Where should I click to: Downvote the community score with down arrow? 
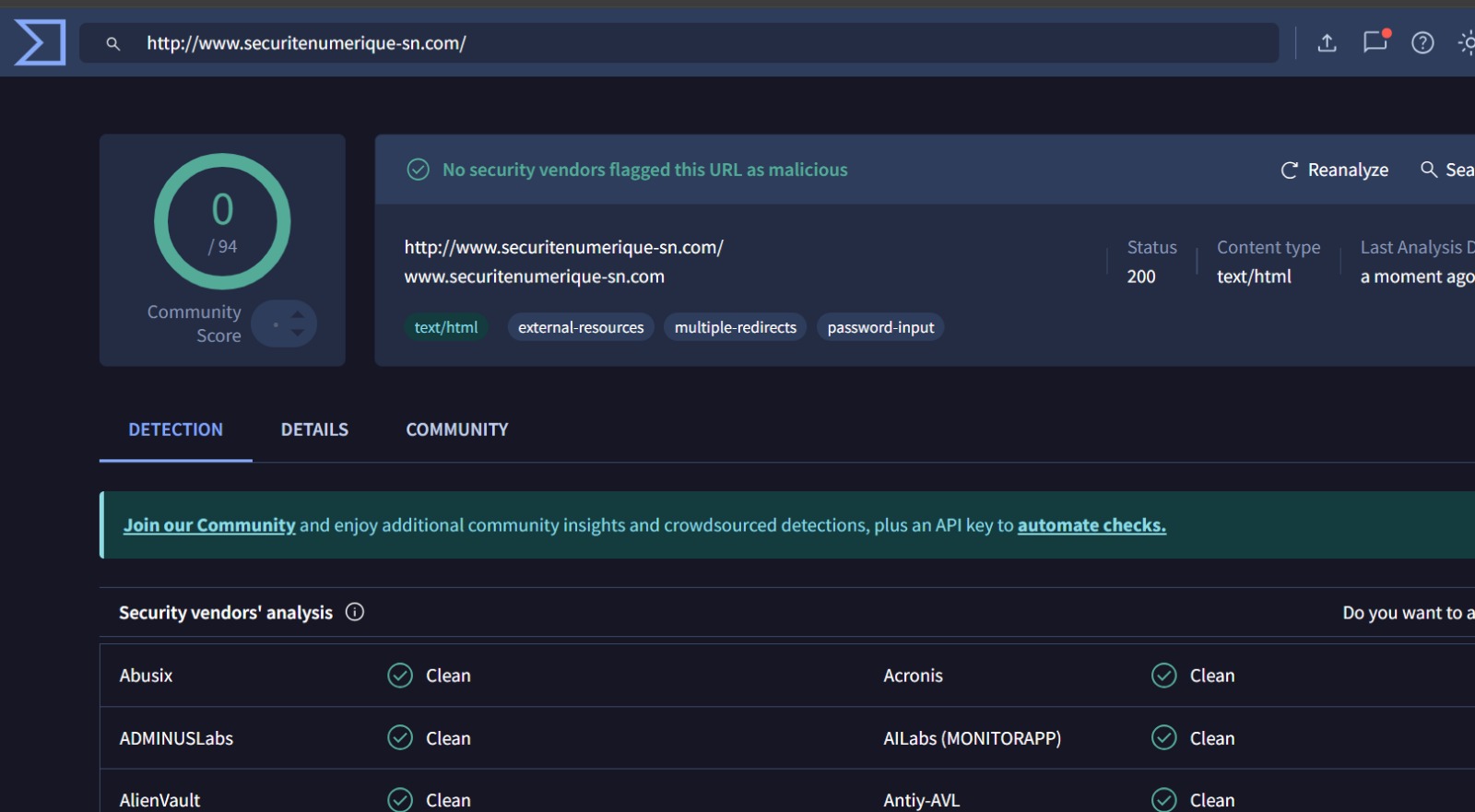click(x=298, y=333)
